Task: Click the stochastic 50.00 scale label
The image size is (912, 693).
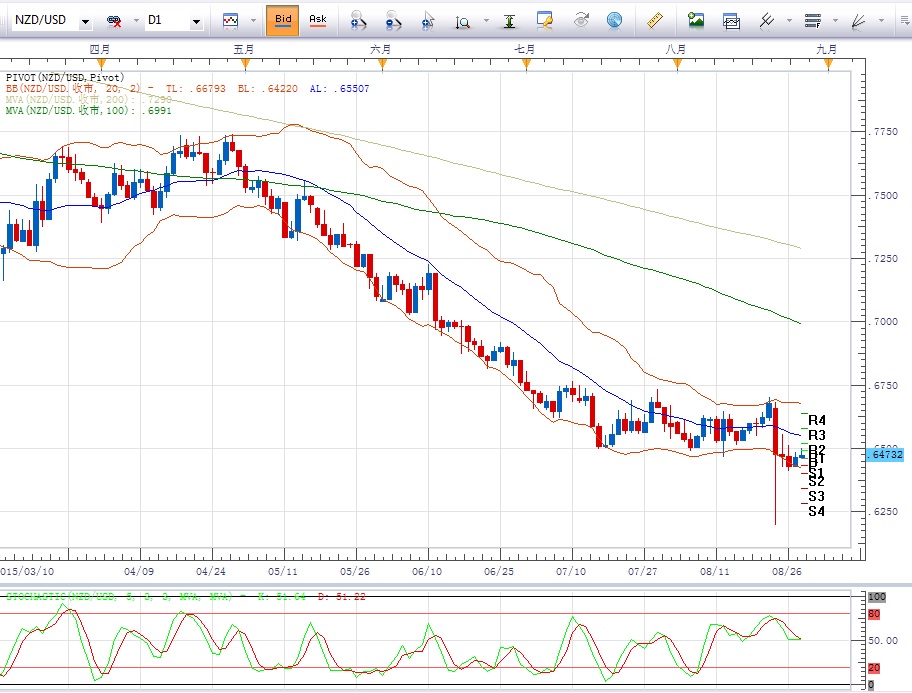Action: click(x=883, y=641)
